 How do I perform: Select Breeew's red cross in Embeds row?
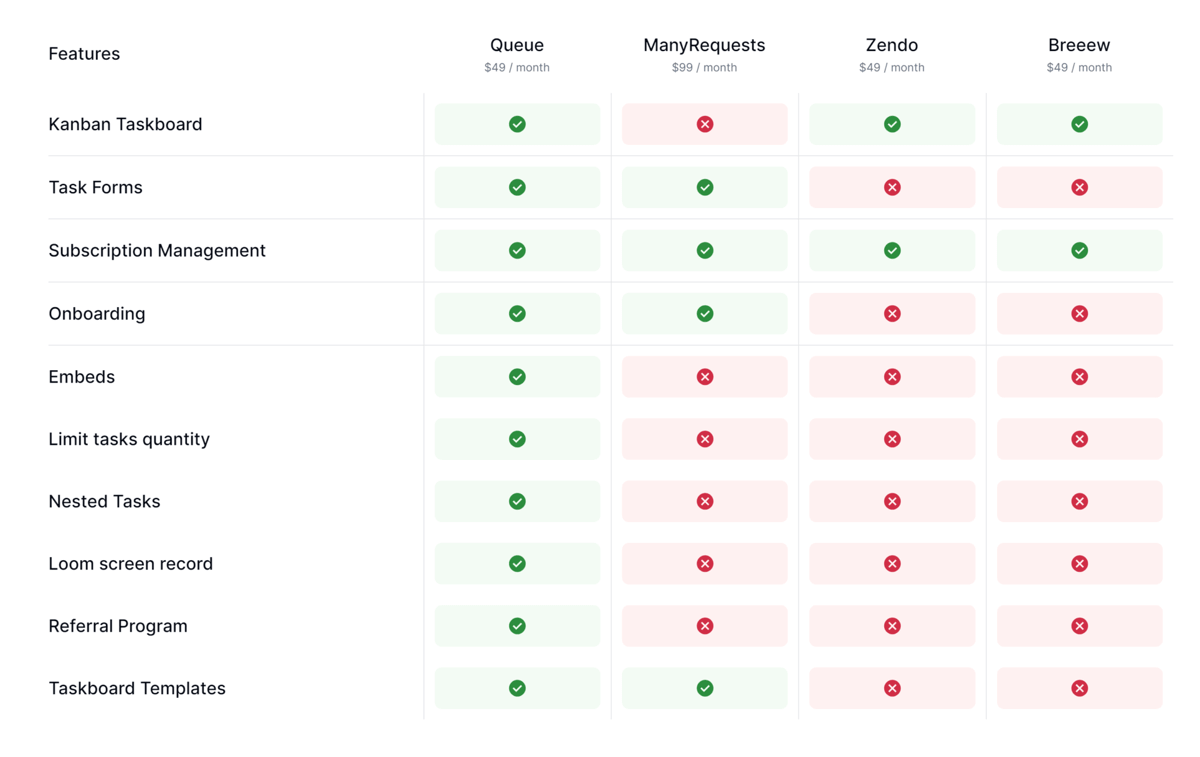coord(1080,376)
